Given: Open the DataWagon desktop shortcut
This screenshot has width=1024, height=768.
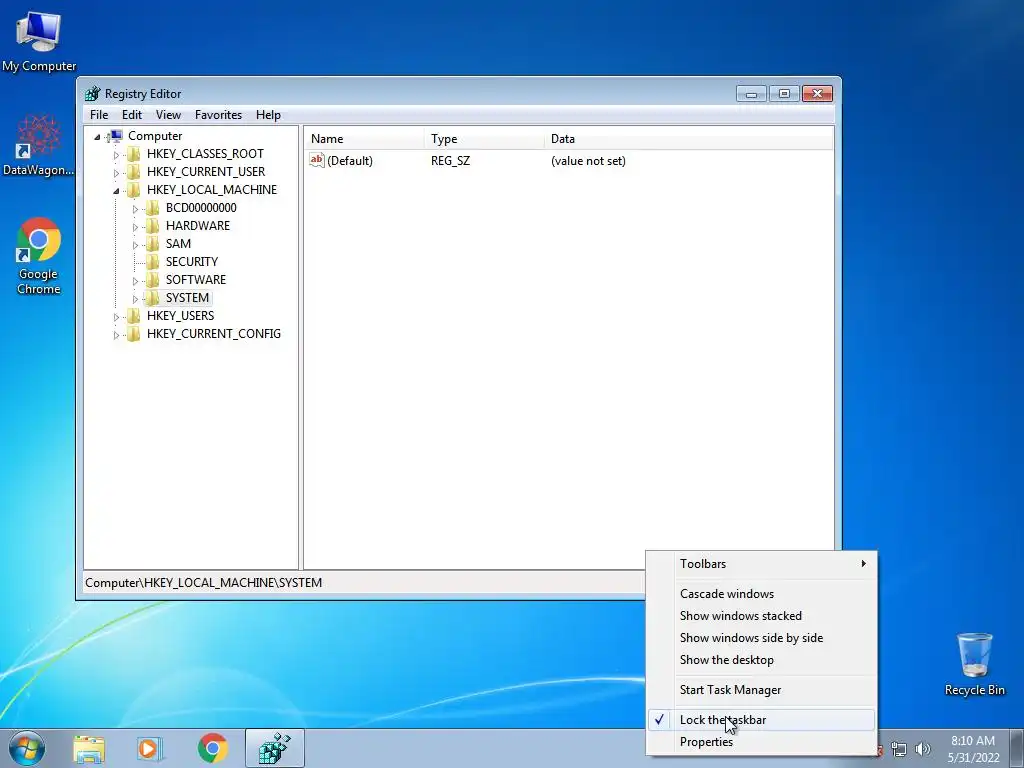Looking at the screenshot, I should tap(39, 146).
